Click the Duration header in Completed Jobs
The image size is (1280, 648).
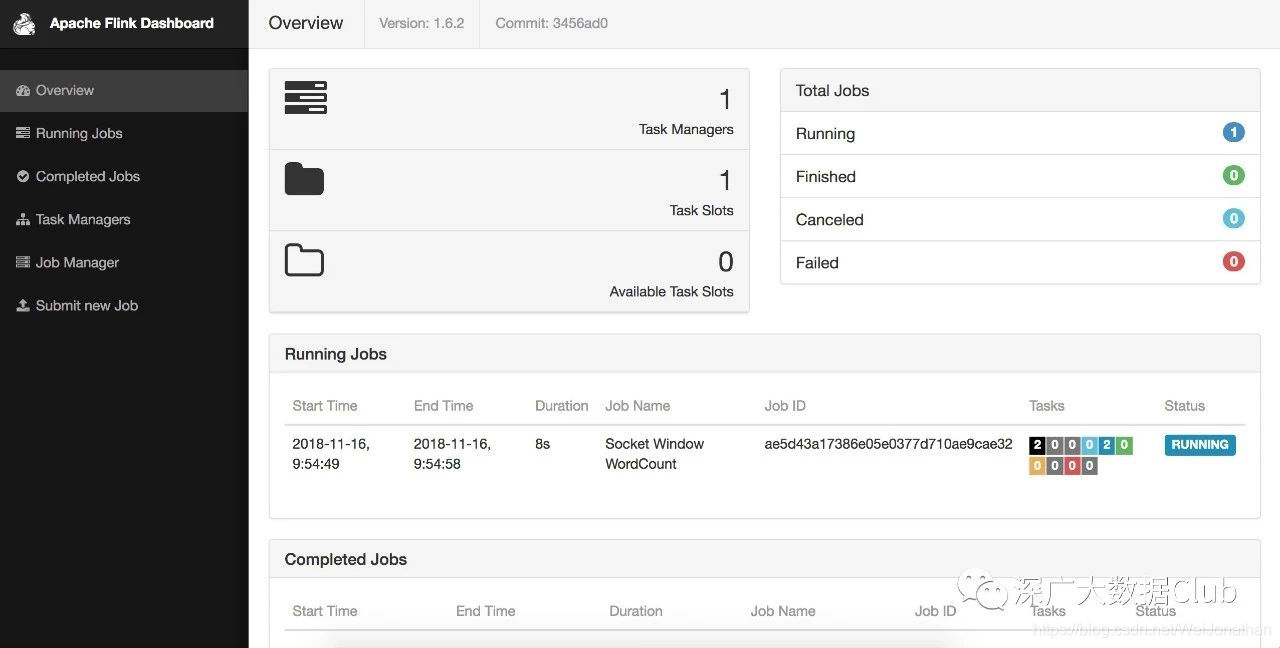(x=635, y=611)
